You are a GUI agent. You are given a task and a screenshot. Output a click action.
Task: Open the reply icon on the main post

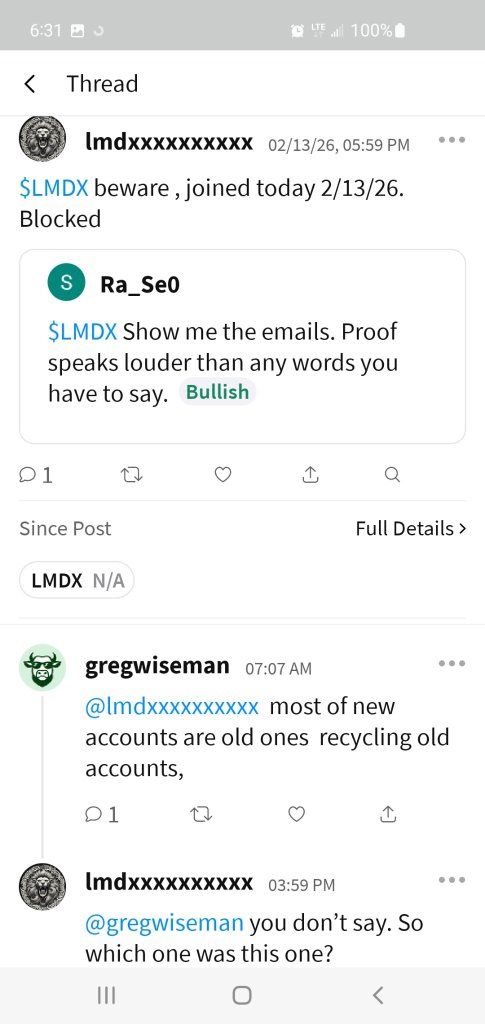coord(36,475)
